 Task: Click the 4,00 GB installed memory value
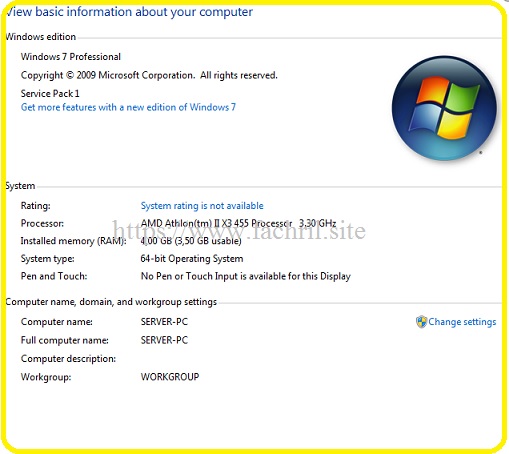[x=191, y=241]
